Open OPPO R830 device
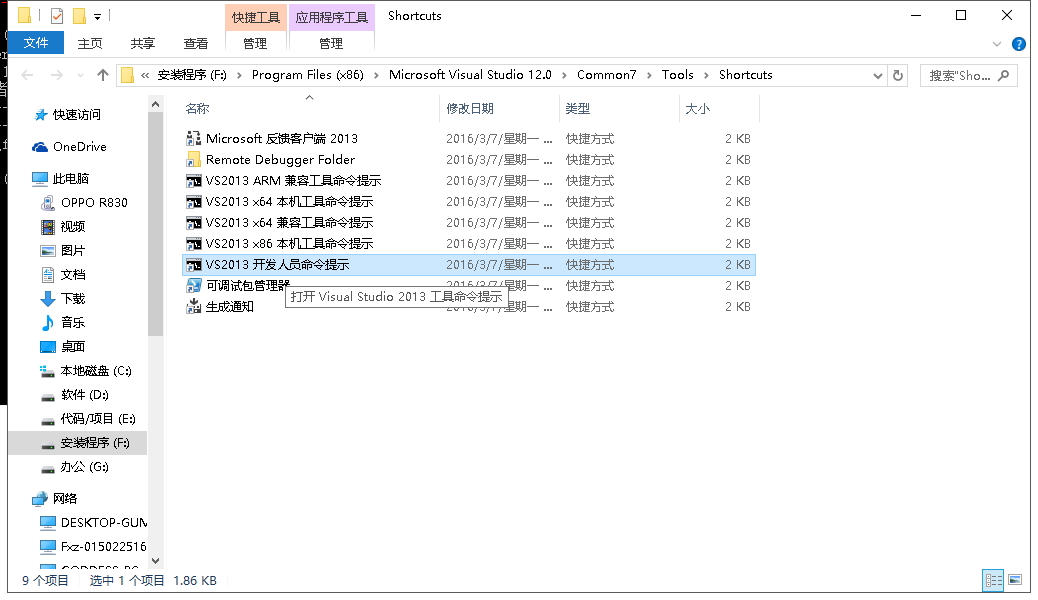 (x=94, y=203)
